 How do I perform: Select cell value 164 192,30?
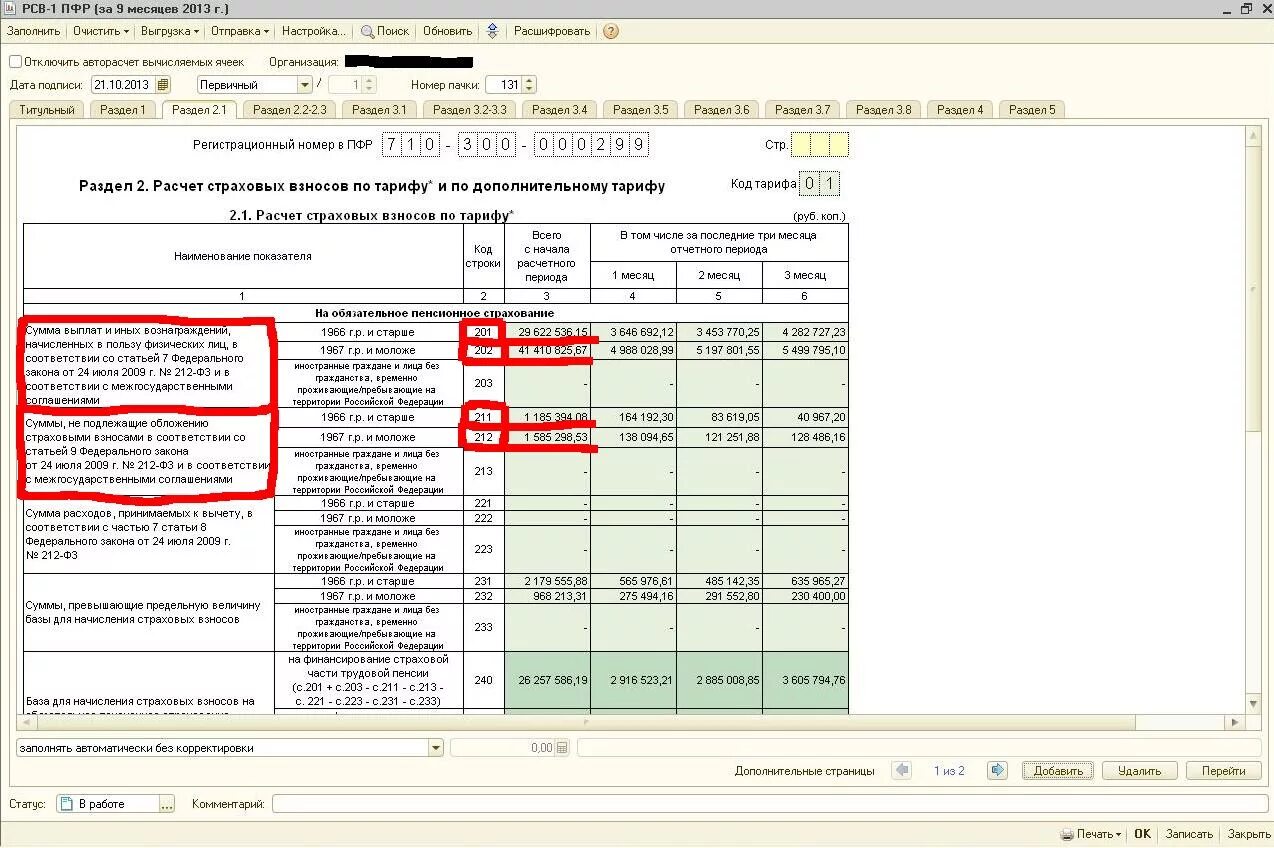633,418
